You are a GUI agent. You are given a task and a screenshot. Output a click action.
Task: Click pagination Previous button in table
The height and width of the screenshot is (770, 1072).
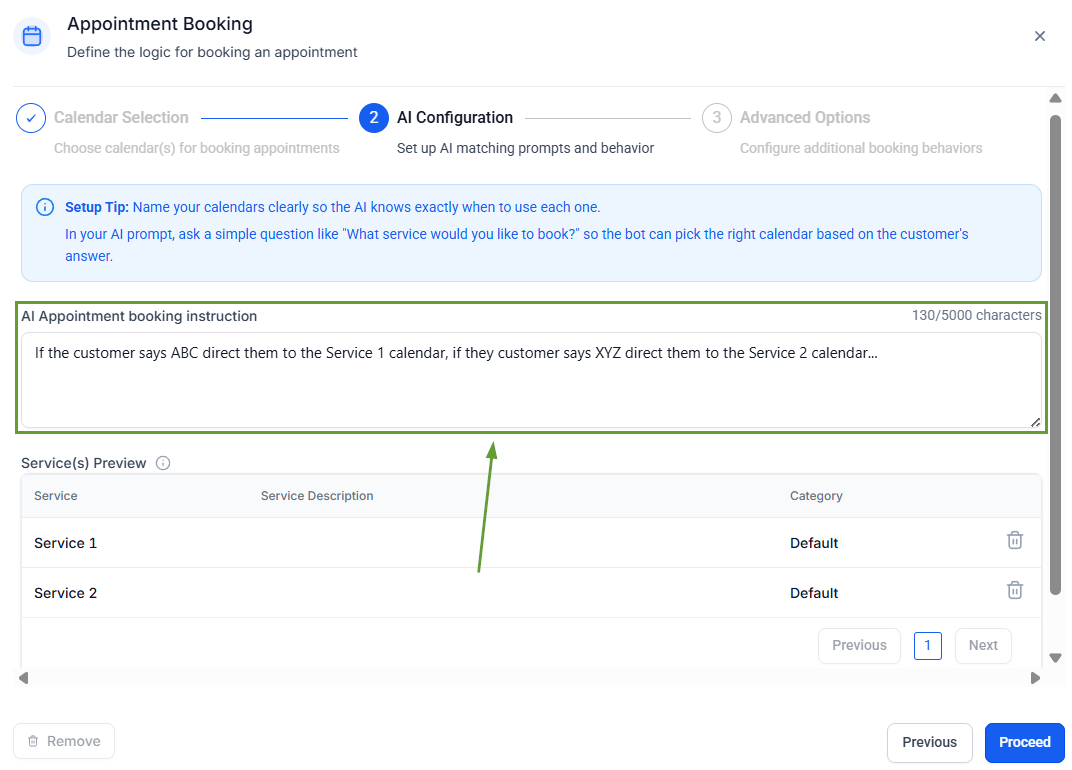(x=859, y=645)
